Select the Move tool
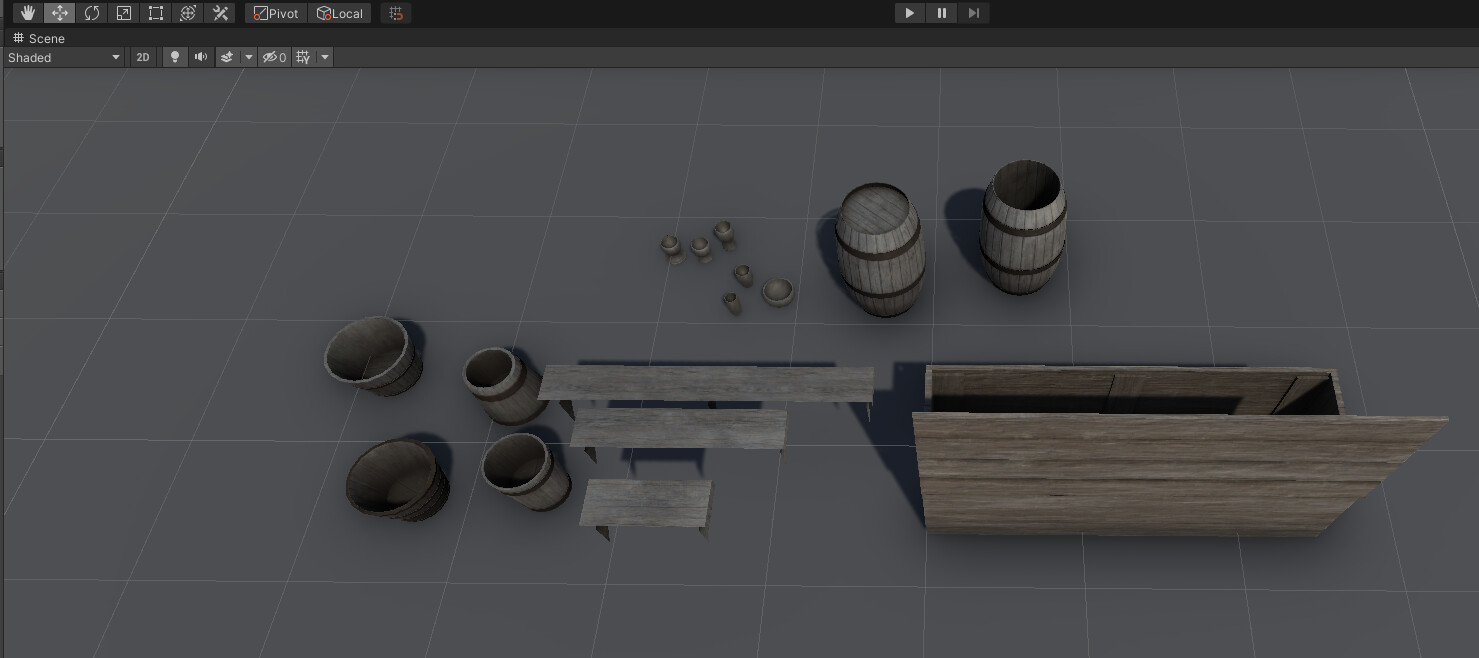Viewport: 1479px width, 658px height. tap(60, 12)
